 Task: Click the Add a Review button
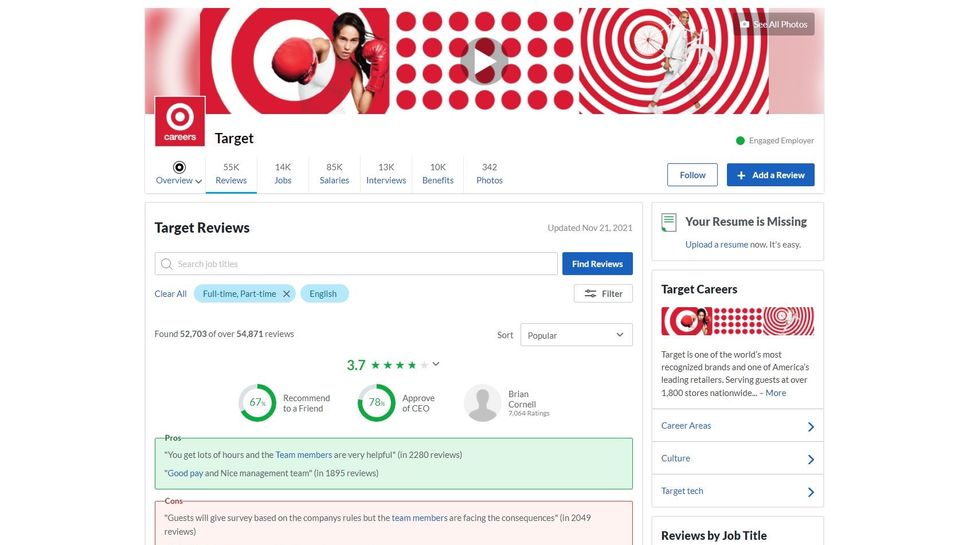[770, 175]
